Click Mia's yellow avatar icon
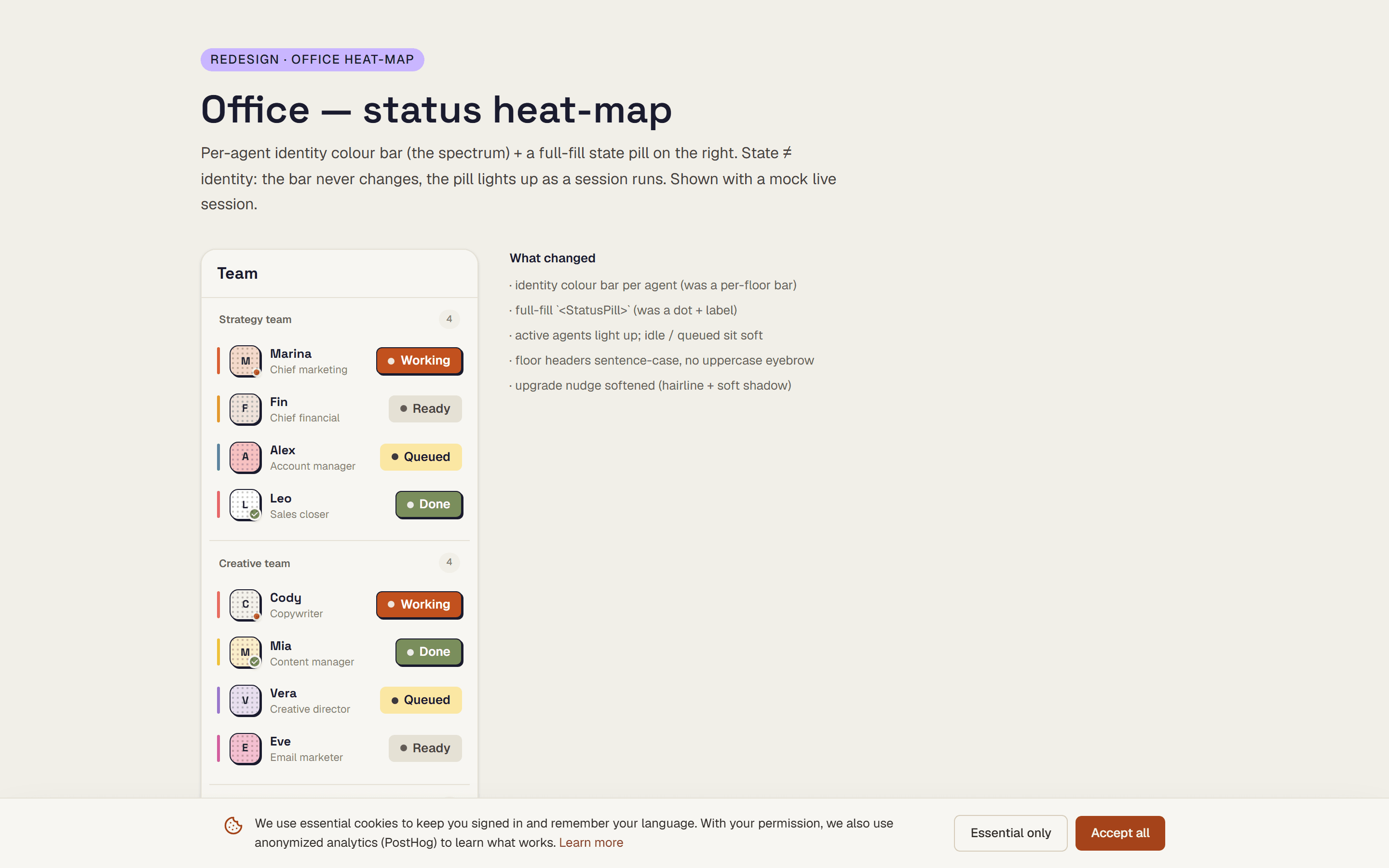Image resolution: width=1389 pixels, height=868 pixels. (245, 653)
